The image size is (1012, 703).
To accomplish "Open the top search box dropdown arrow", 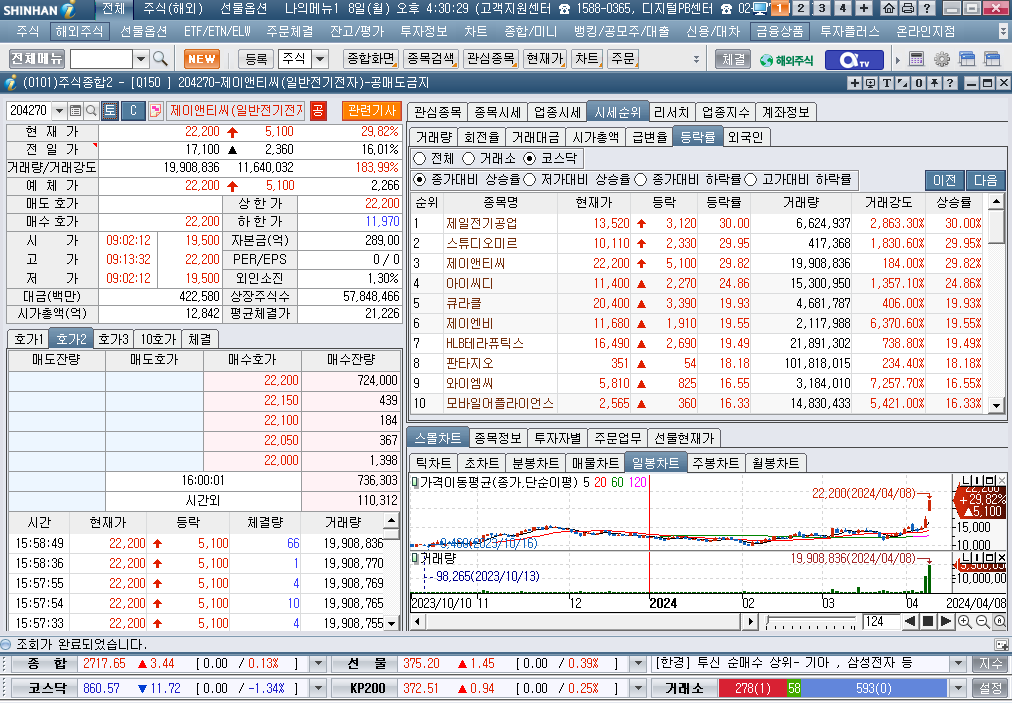I will point(141,59).
